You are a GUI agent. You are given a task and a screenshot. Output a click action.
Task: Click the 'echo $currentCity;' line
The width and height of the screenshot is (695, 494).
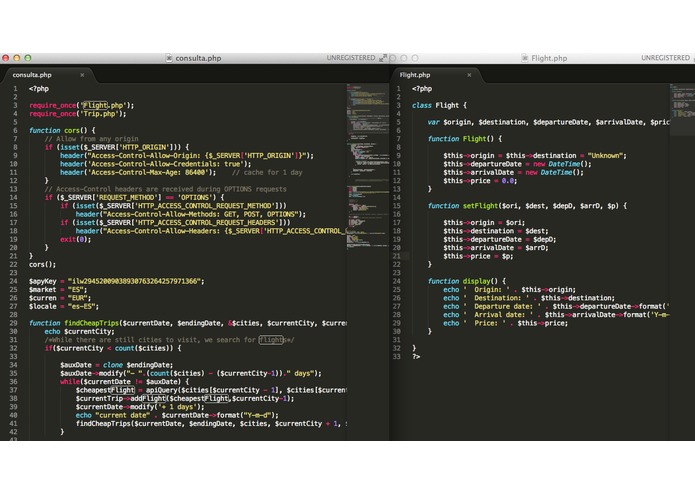(x=79, y=331)
